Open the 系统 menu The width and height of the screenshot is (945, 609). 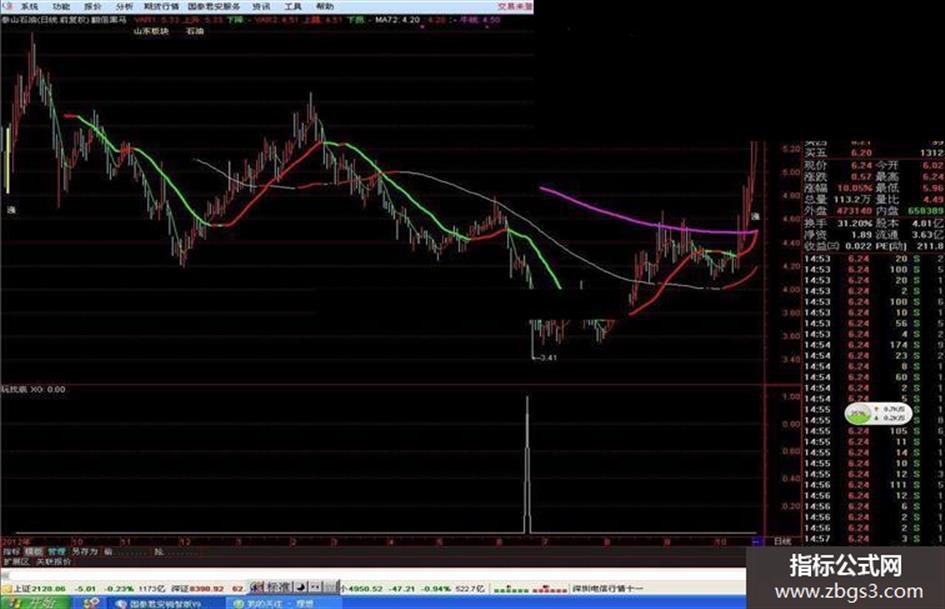point(30,7)
